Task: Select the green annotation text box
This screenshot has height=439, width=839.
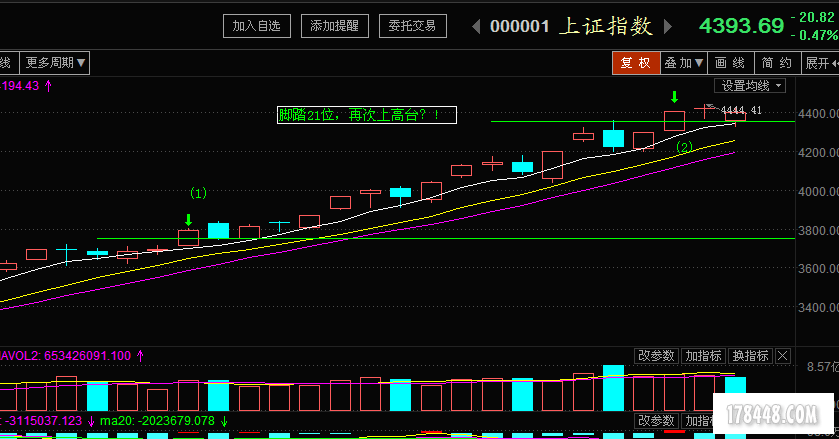Action: 366,116
